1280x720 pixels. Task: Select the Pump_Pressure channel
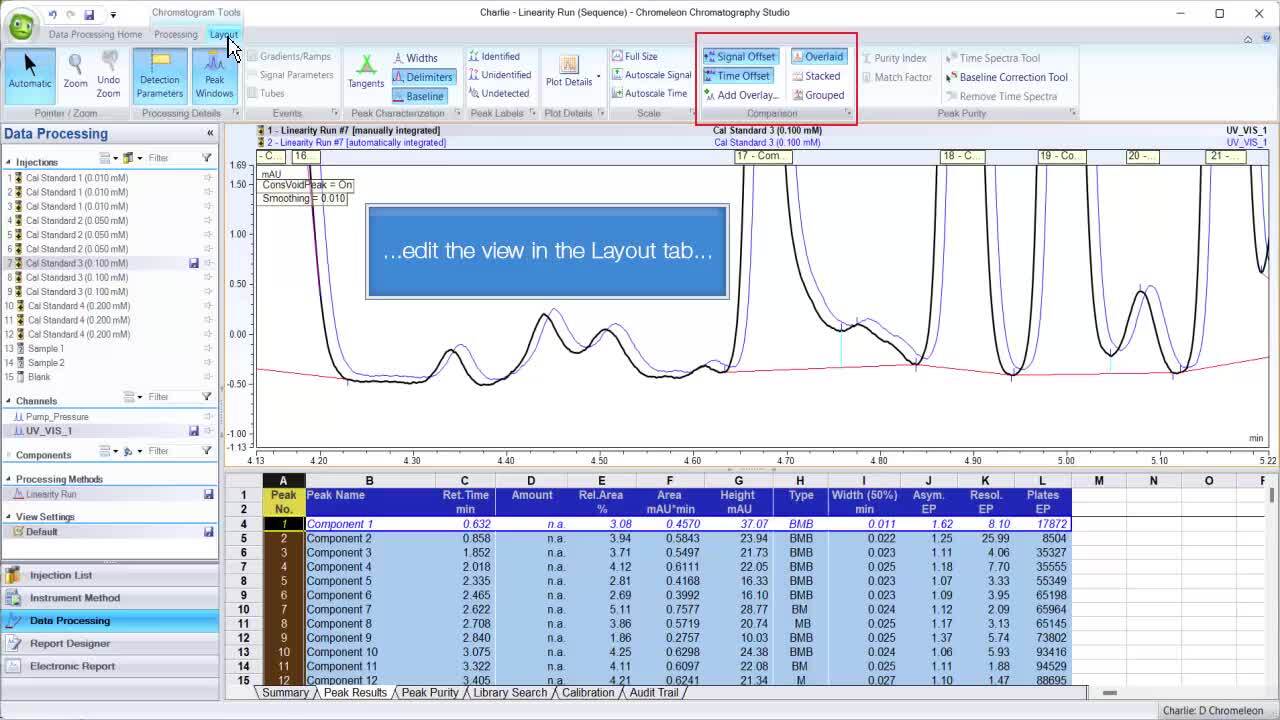click(x=108, y=416)
